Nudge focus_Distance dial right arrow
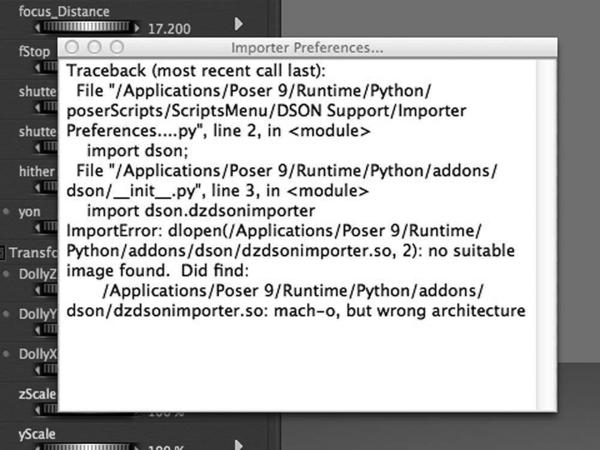This screenshot has height=450, width=600. click(x=136, y=28)
